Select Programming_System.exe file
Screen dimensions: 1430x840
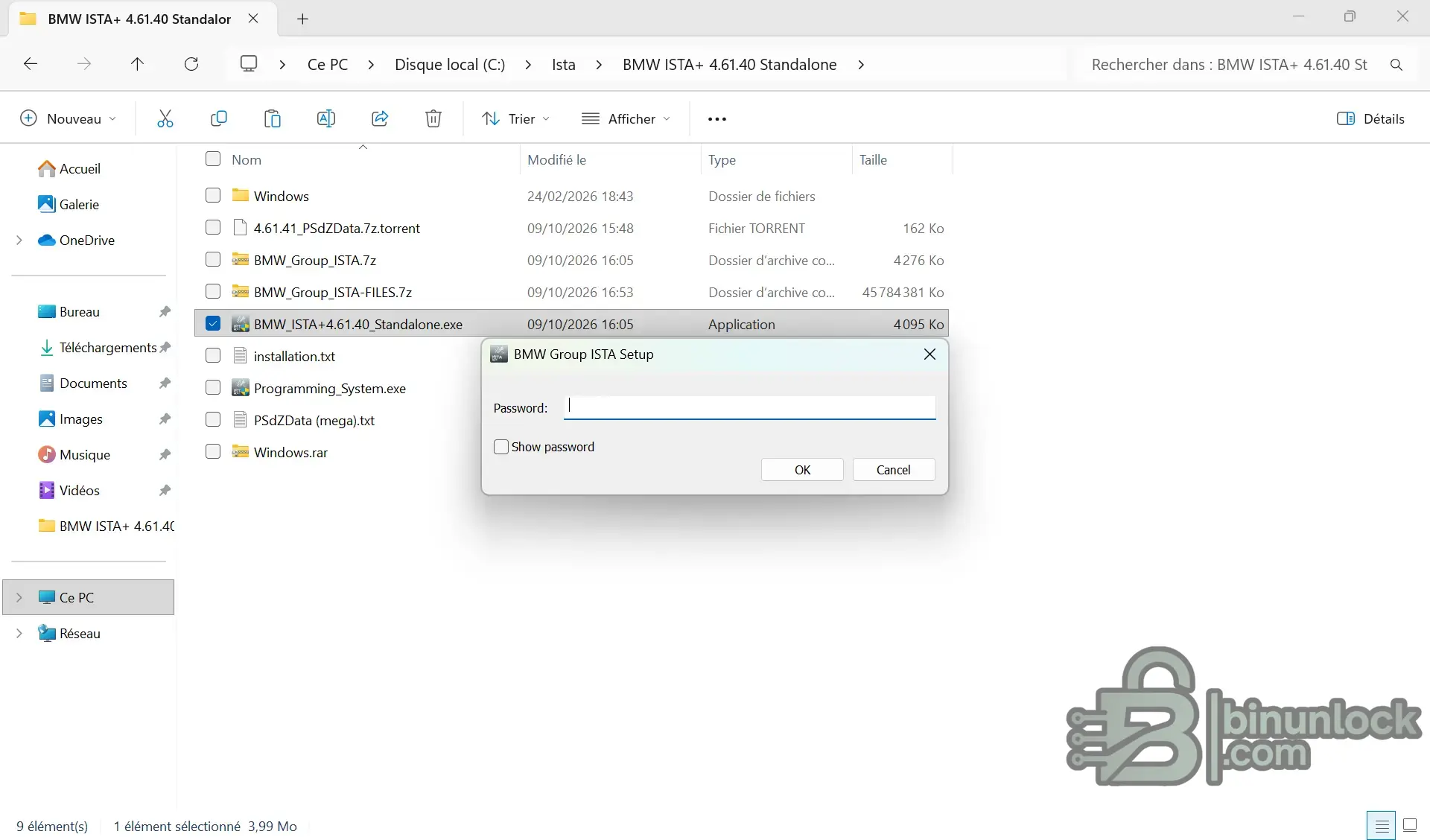pyautogui.click(x=330, y=388)
